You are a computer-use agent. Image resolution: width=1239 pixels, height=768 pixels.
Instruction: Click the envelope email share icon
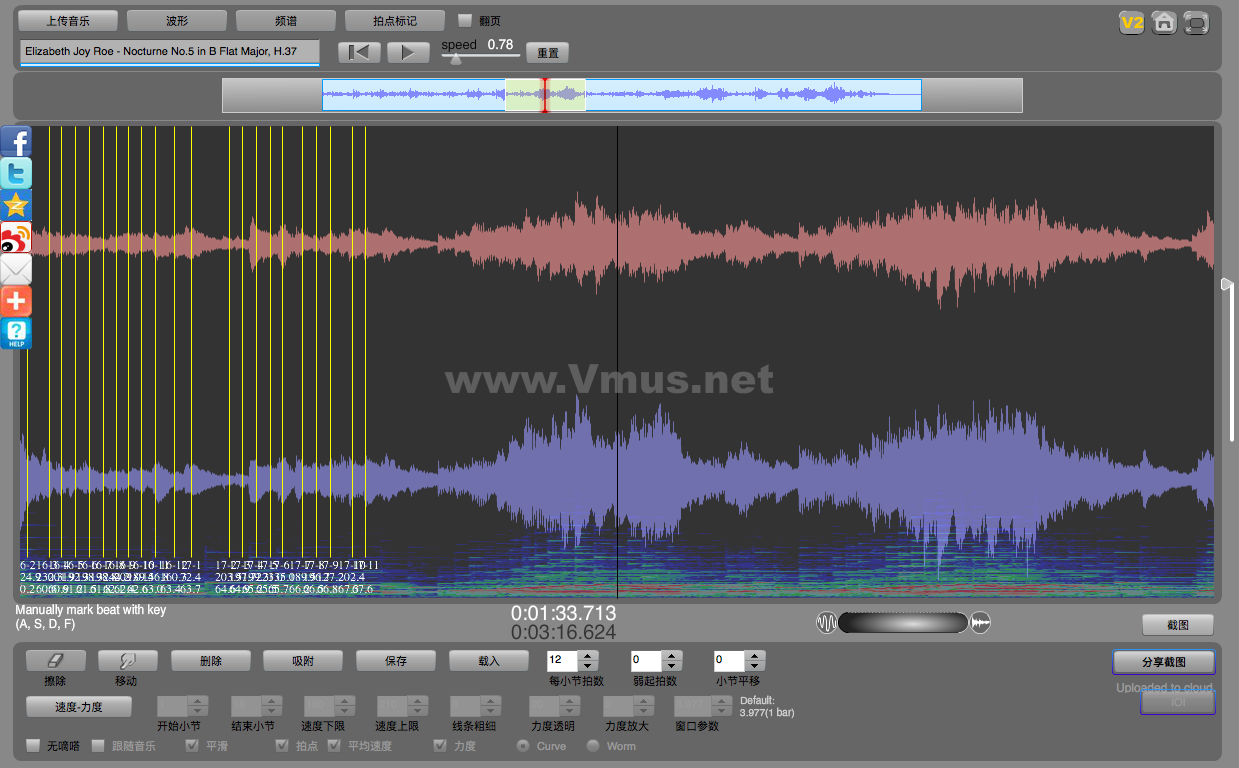pyautogui.click(x=16, y=270)
